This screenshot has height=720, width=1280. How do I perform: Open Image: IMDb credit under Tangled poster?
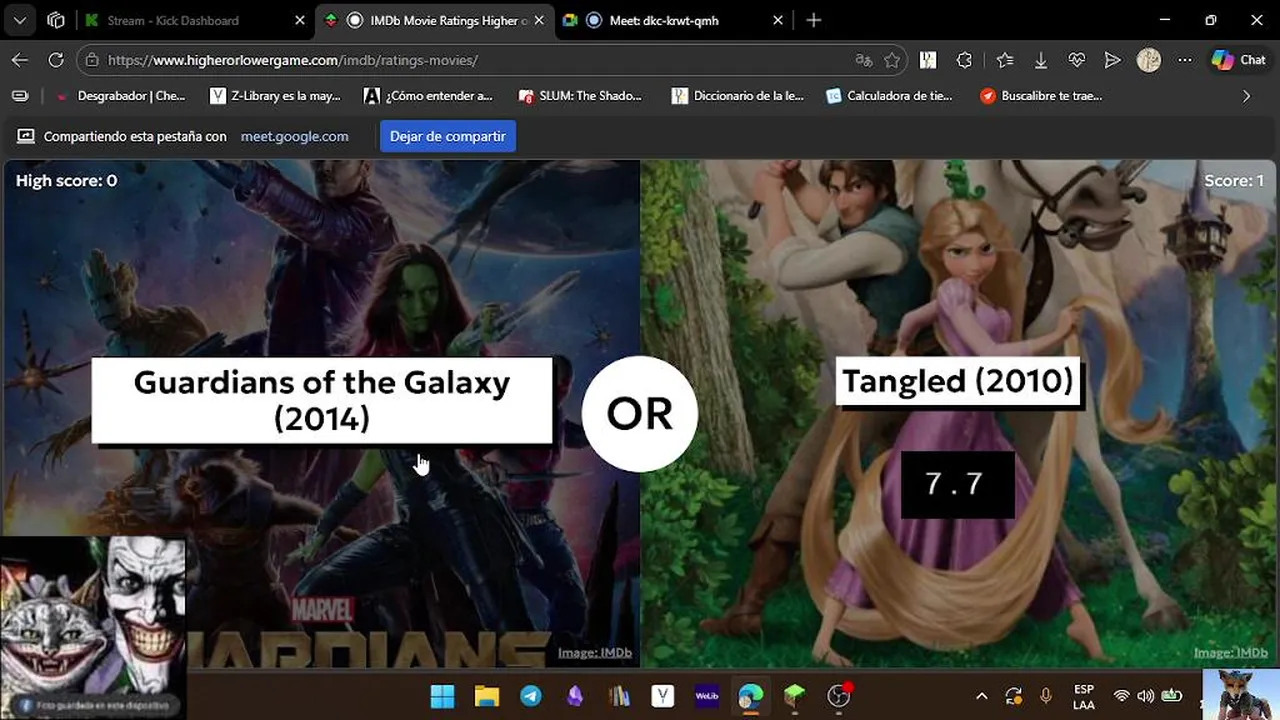[1231, 653]
